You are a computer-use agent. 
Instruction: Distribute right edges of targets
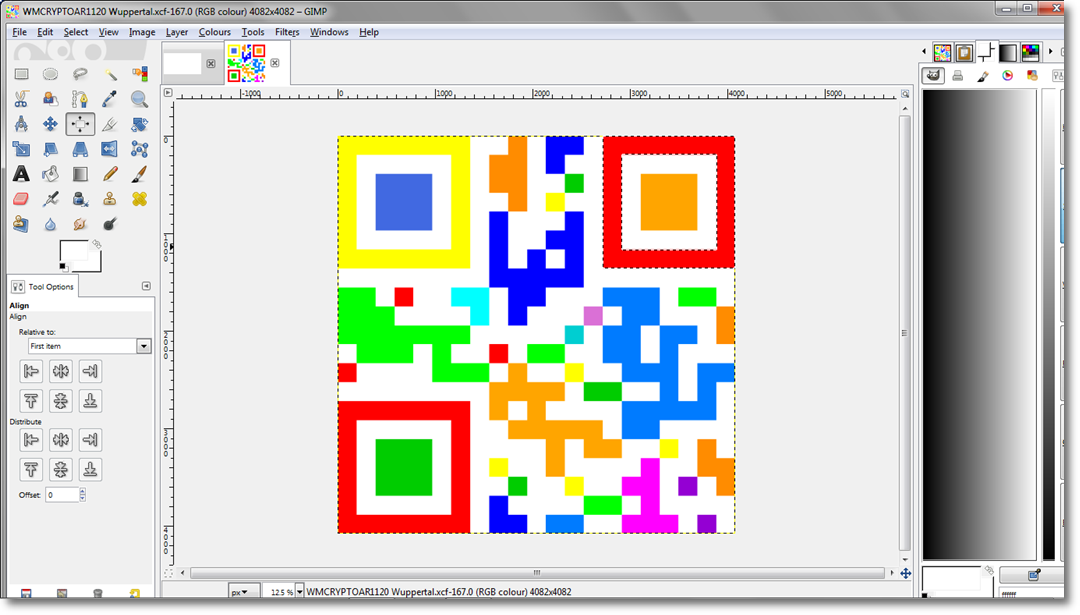pos(90,440)
